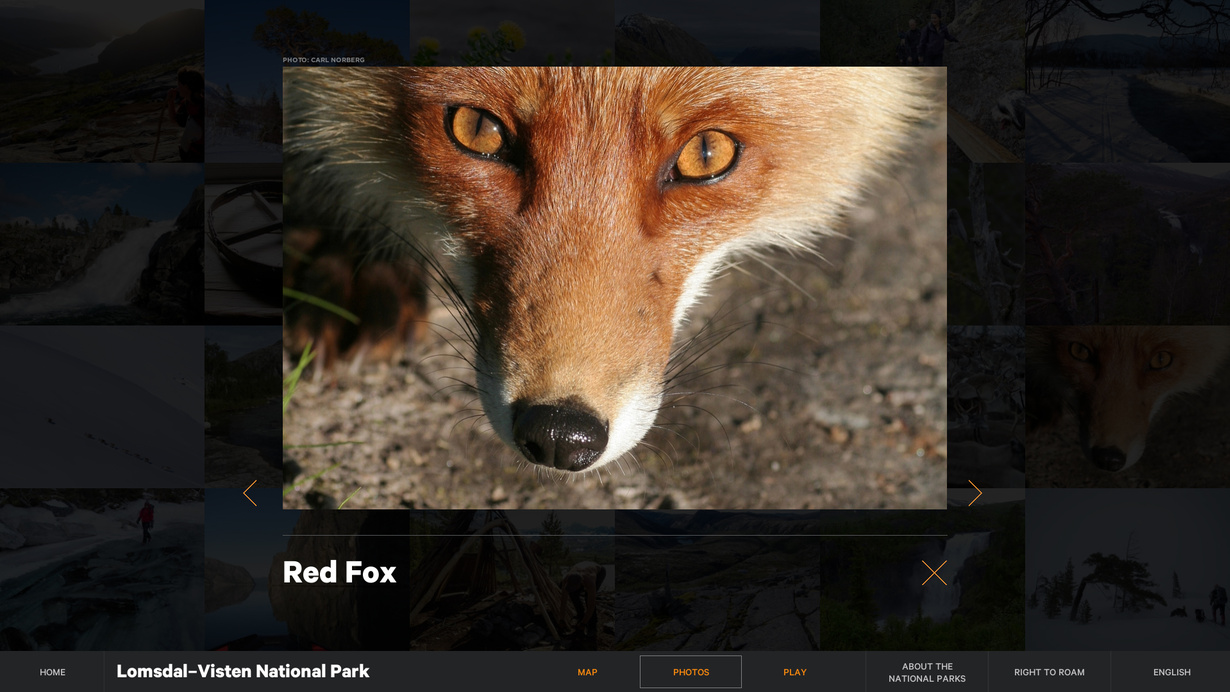Click the large red fox photo
The image size is (1230, 692).
[x=614, y=288]
